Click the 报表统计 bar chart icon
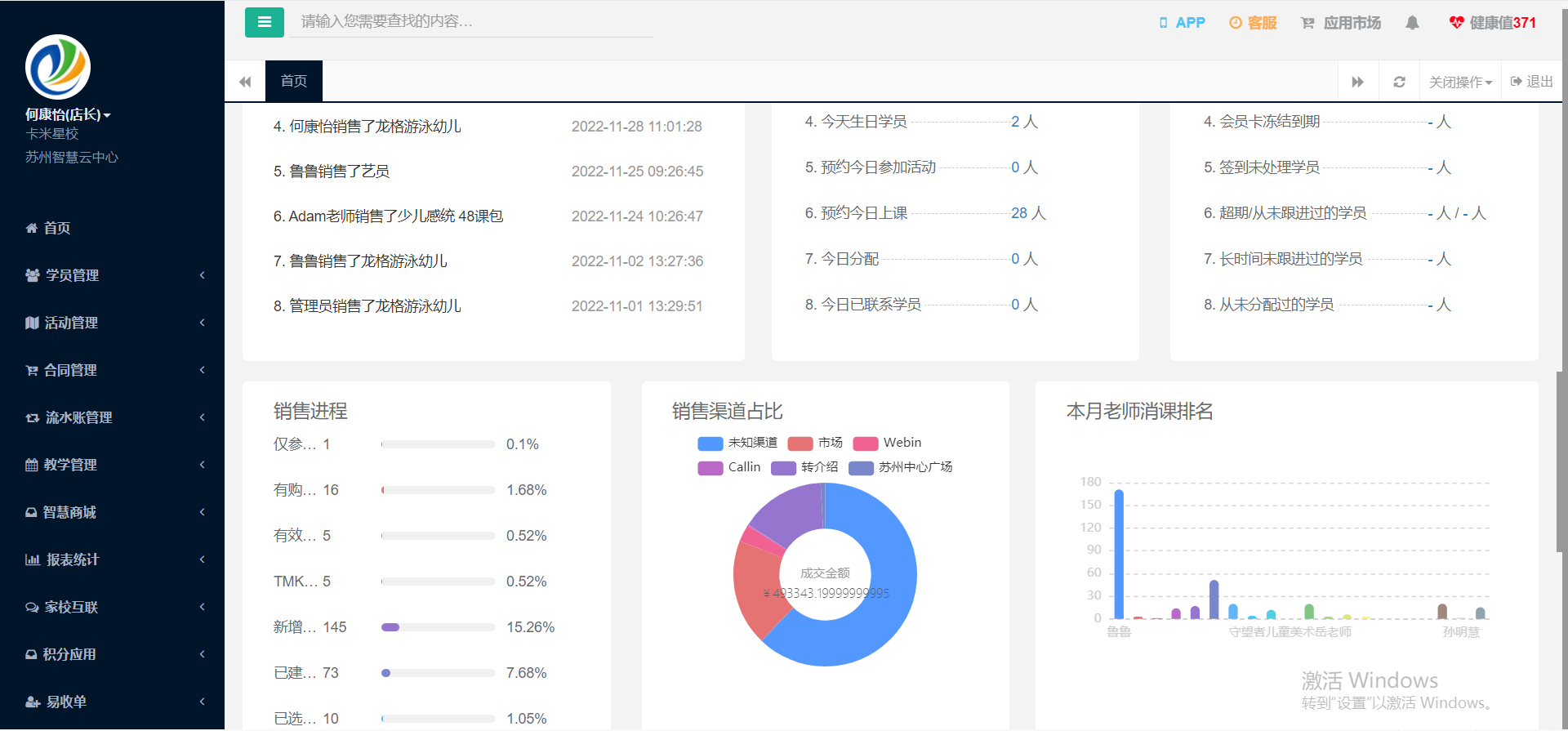This screenshot has height=731, width=1568. [33, 559]
